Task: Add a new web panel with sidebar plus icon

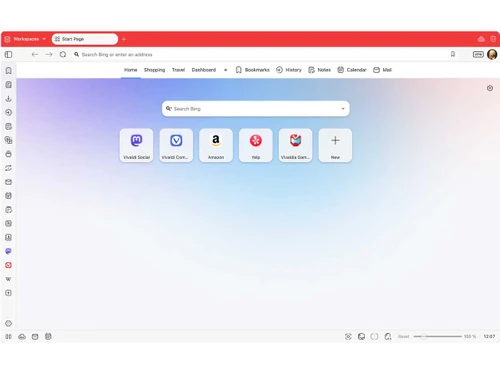Action: click(x=9, y=293)
